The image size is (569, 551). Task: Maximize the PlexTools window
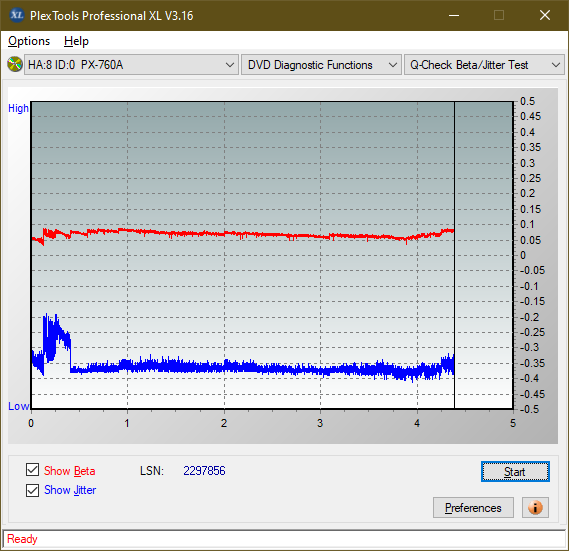click(x=499, y=15)
